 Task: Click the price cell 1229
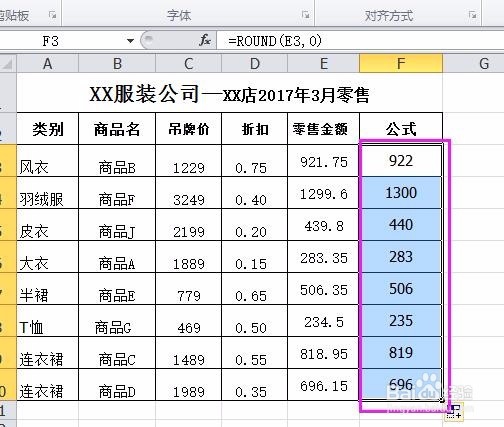coord(189,161)
